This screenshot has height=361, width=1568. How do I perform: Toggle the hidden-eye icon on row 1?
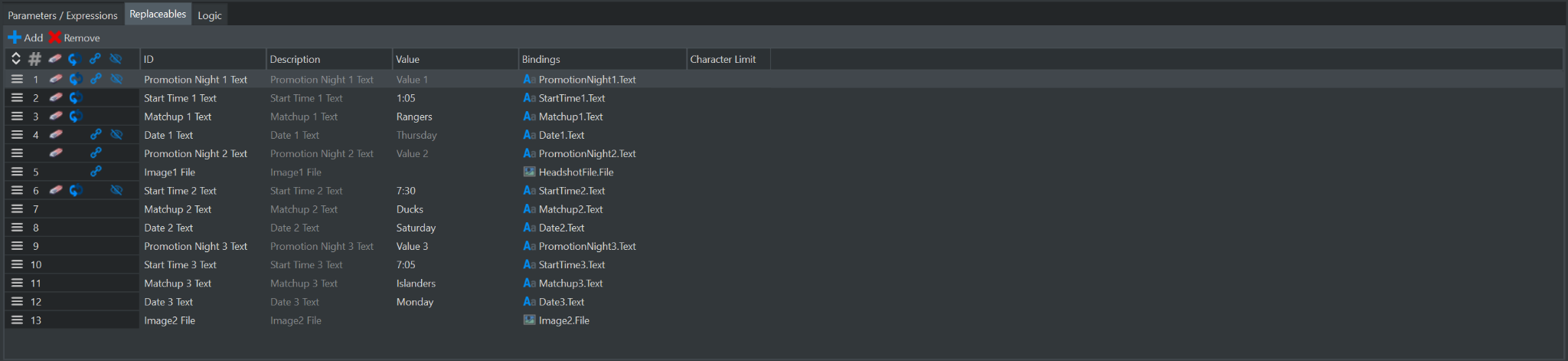point(116,79)
